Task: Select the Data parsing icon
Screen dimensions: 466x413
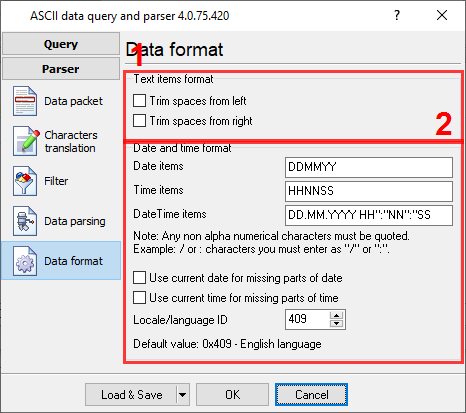Action: 25,221
